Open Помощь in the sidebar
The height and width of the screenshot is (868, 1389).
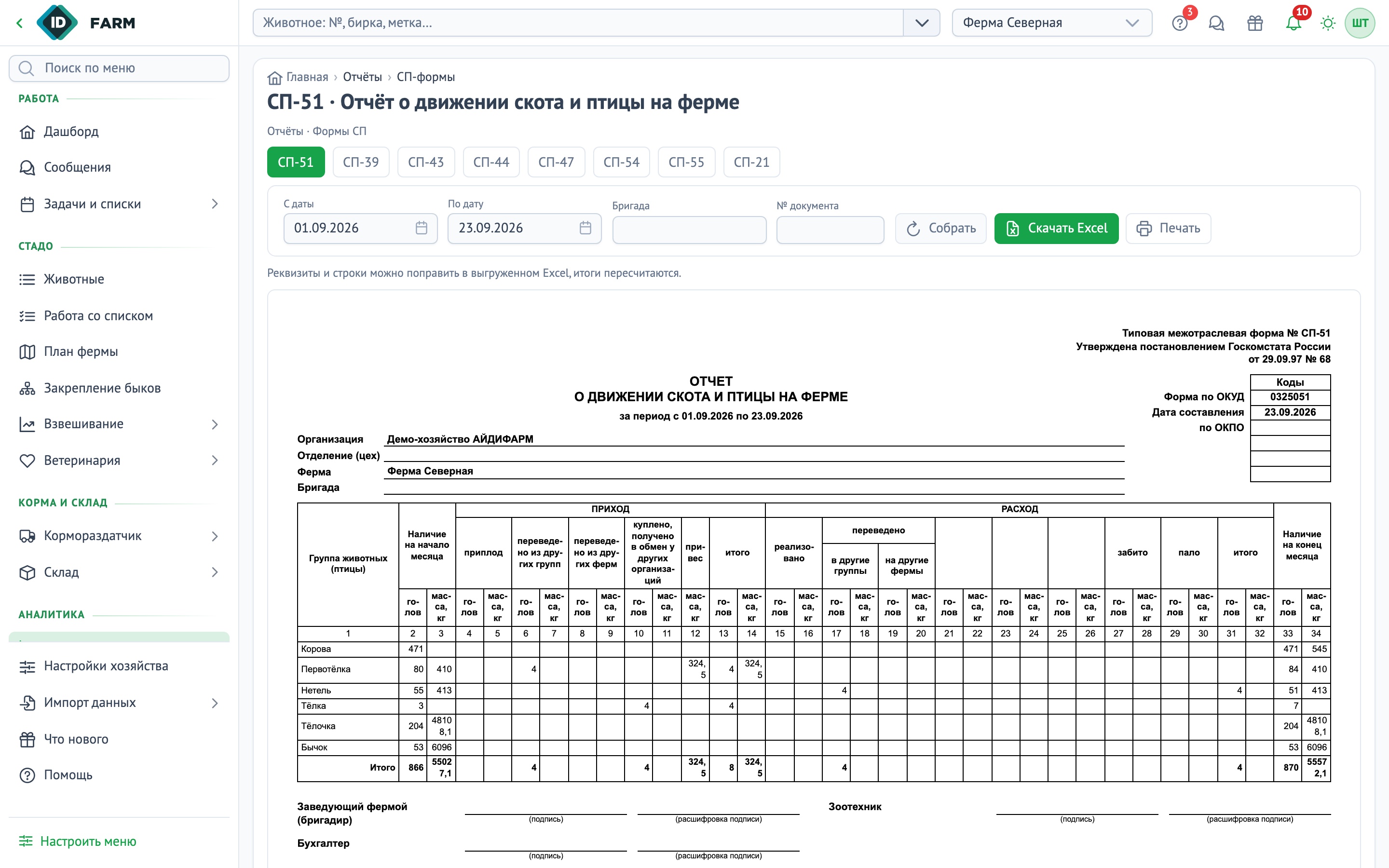click(x=119, y=775)
